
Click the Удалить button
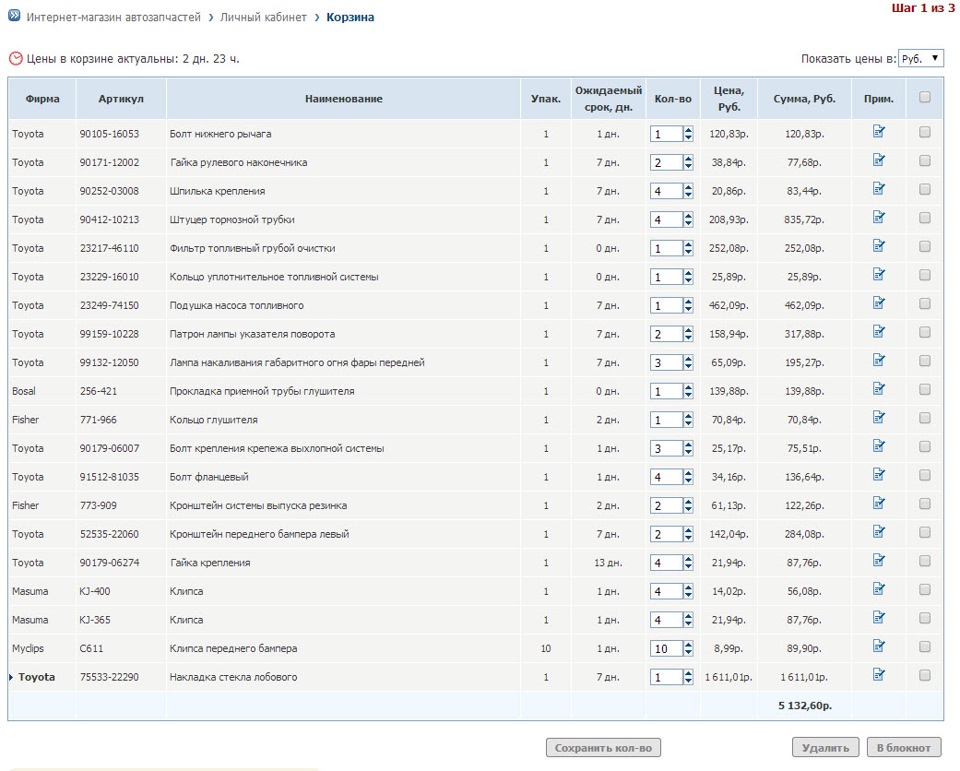(825, 747)
